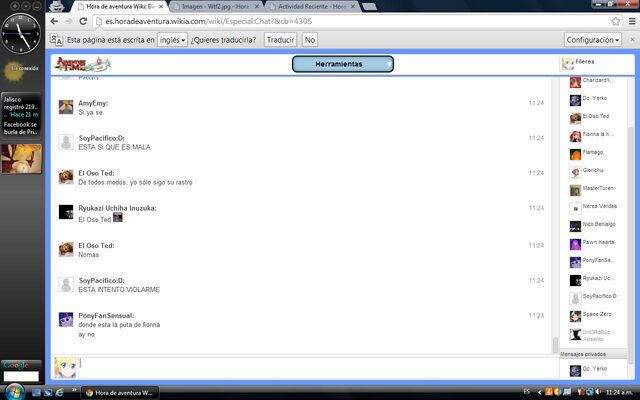Select Ryukazi Uc... in the user list
This screenshot has width=640, height=400.
(593, 280)
